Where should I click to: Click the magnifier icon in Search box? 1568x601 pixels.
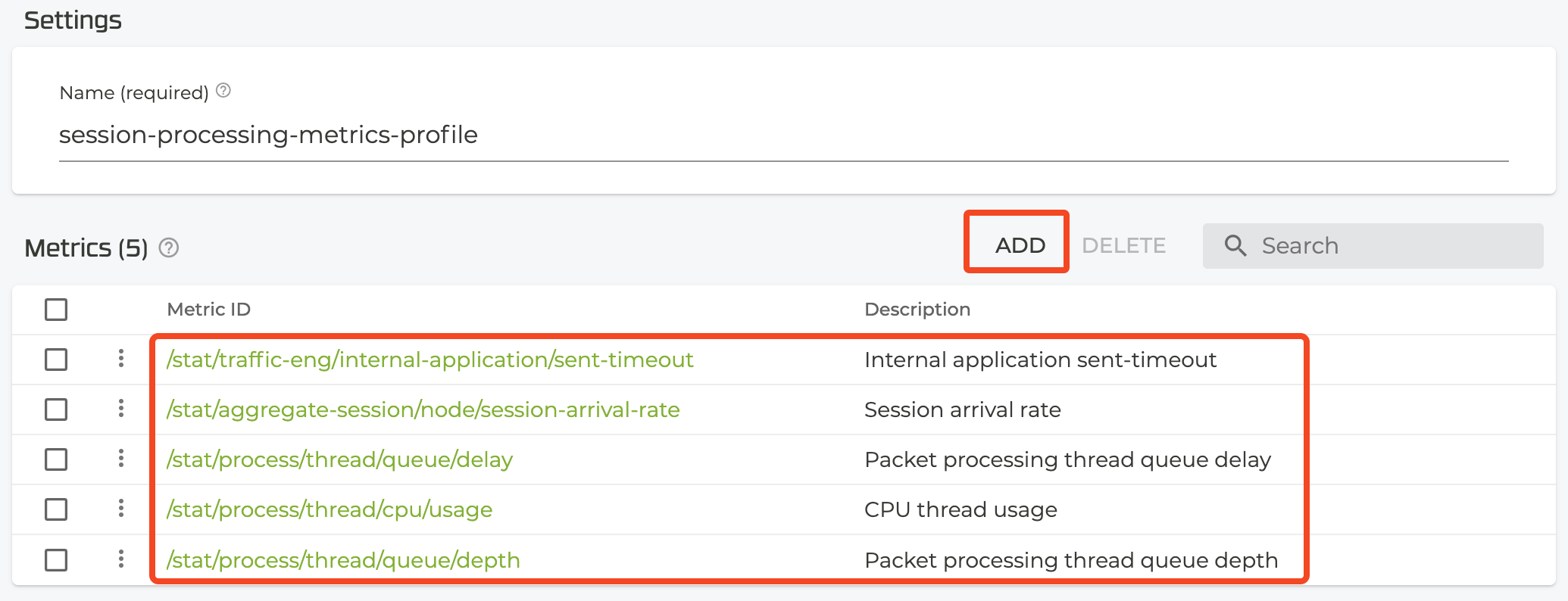tap(1235, 245)
